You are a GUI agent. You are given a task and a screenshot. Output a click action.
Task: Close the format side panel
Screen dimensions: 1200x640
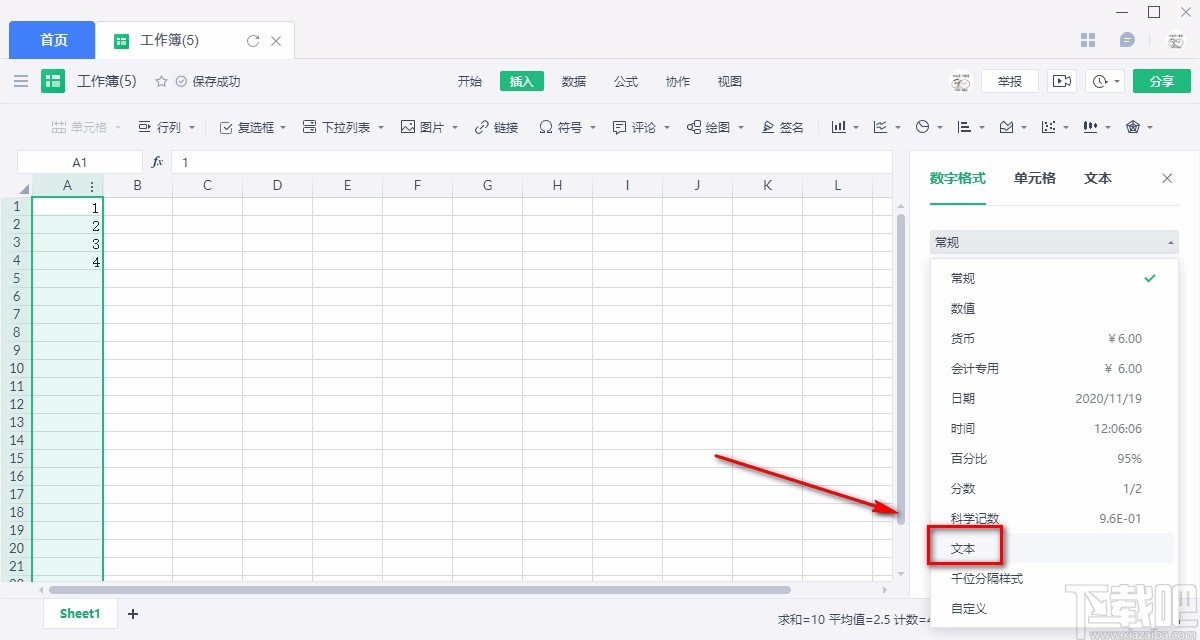(x=1167, y=178)
